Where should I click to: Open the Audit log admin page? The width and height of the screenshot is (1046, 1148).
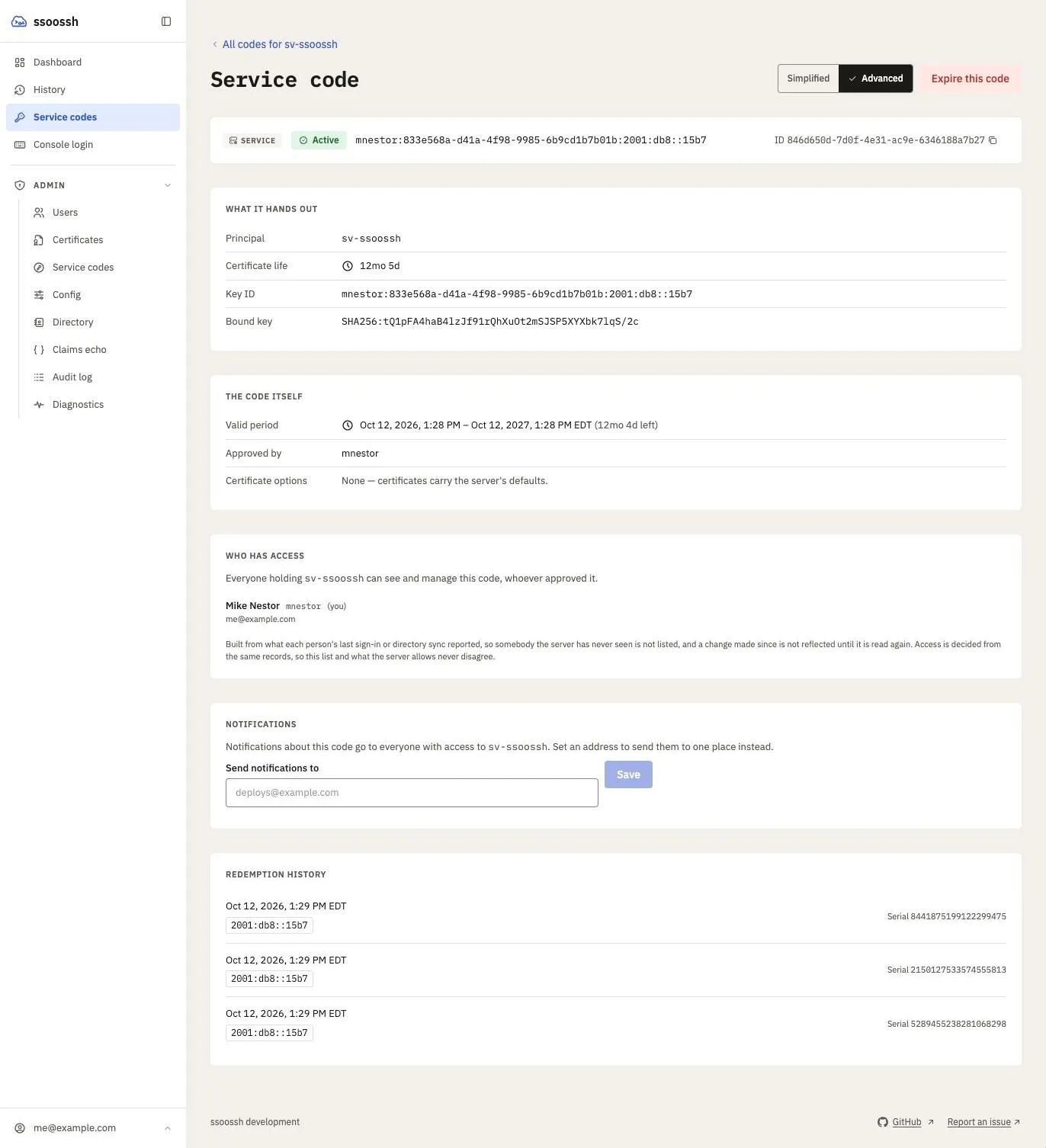[x=102, y=377]
